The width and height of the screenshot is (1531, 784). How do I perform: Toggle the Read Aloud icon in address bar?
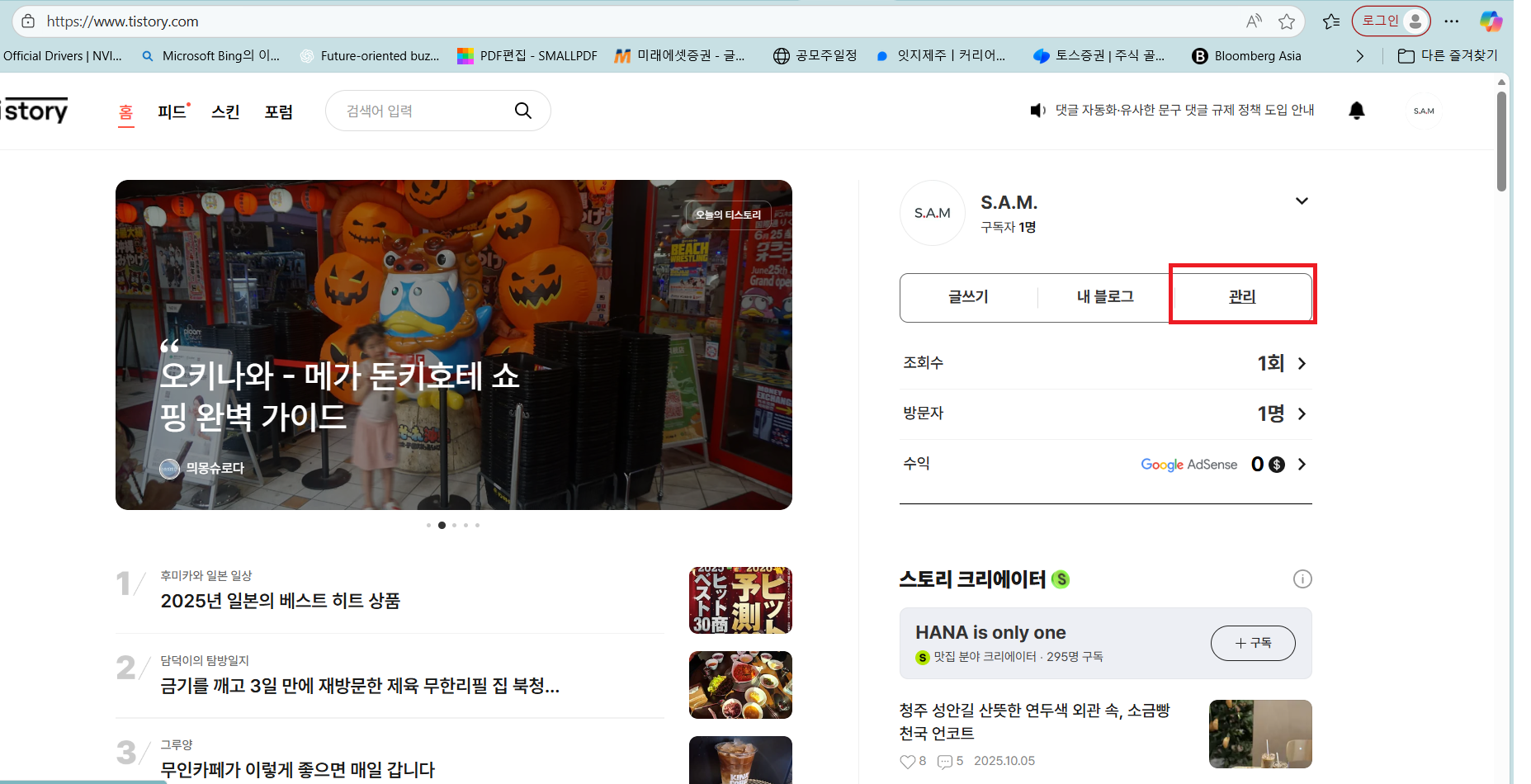(x=1254, y=21)
